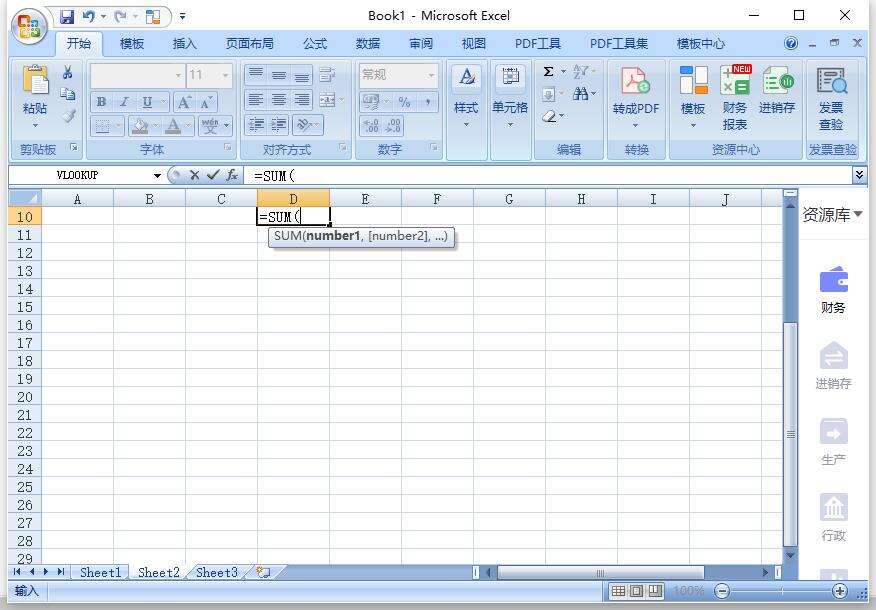
Task: Open the 模板 templates icon
Action: (x=693, y=98)
